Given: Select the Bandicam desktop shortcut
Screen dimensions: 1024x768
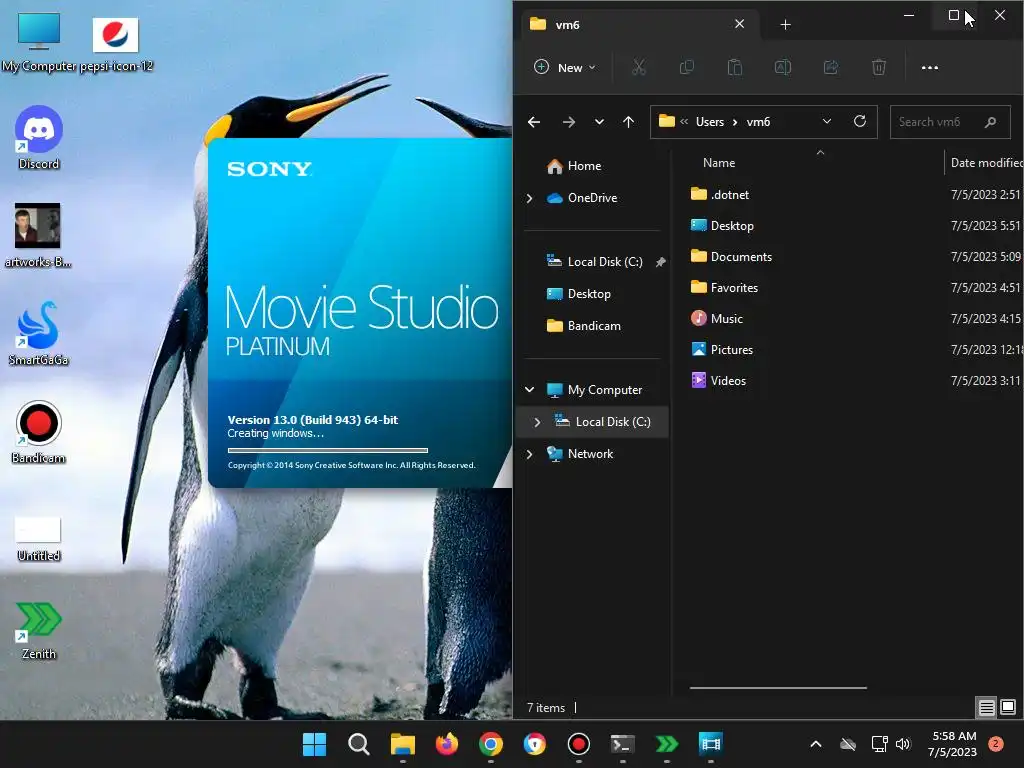Looking at the screenshot, I should tap(39, 431).
